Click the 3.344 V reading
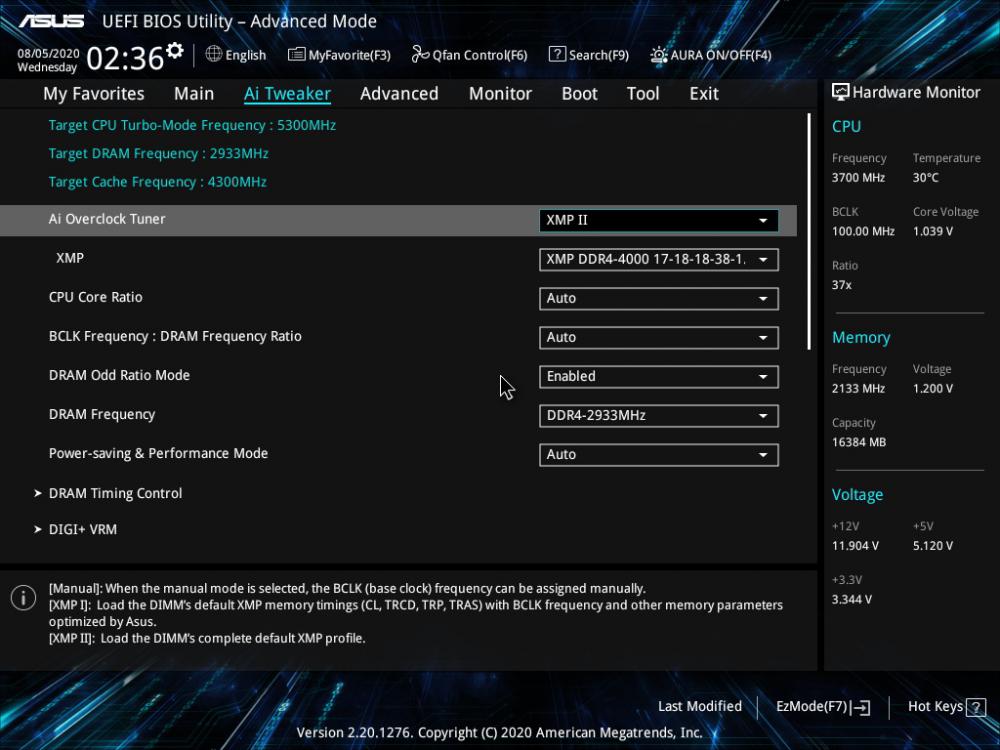 pos(851,599)
